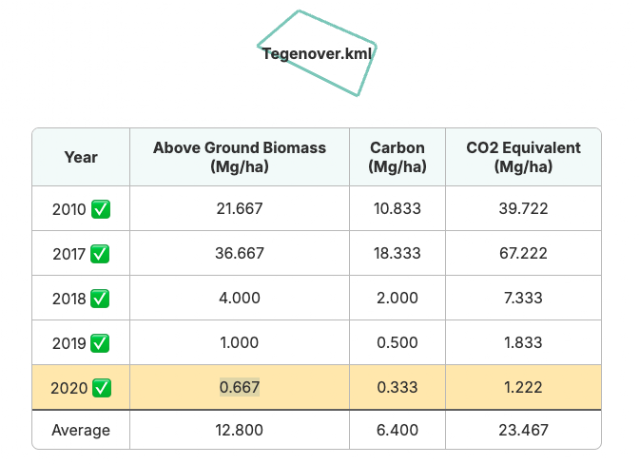Image resolution: width=640 pixels, height=465 pixels.
Task: Click the Year column header
Action: [81, 157]
